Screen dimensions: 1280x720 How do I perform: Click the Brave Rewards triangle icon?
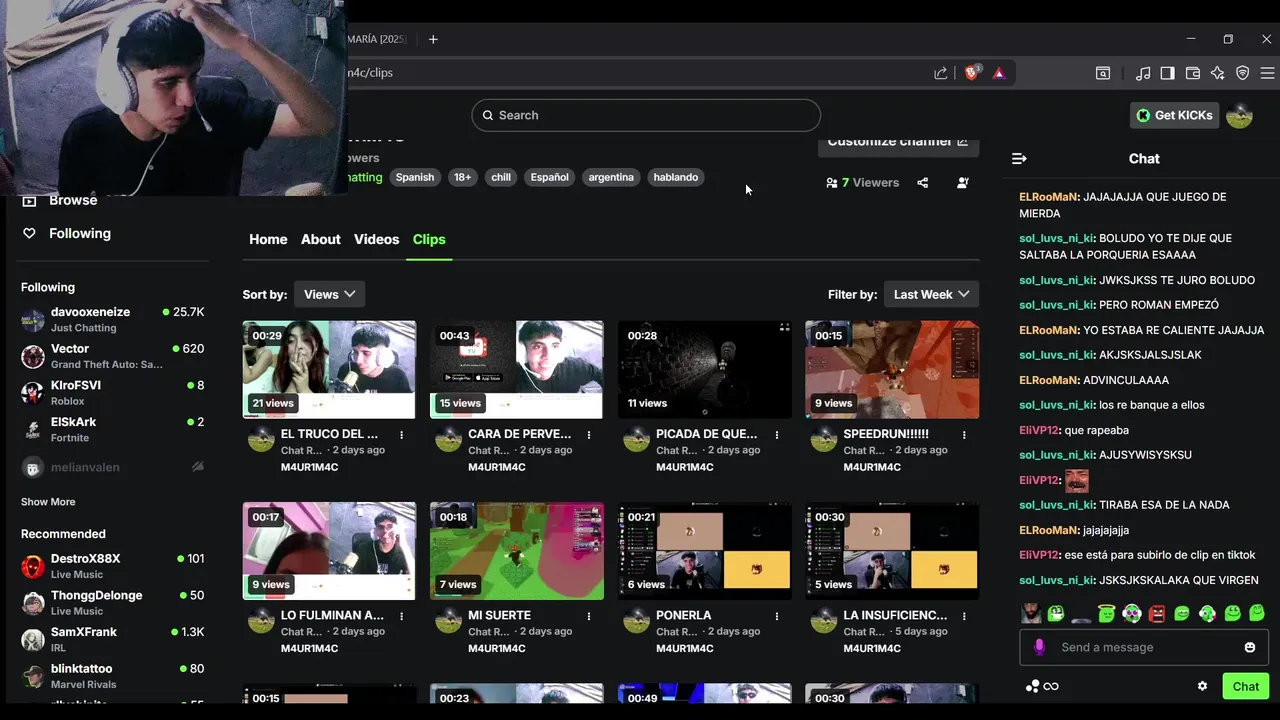[x=999, y=73]
